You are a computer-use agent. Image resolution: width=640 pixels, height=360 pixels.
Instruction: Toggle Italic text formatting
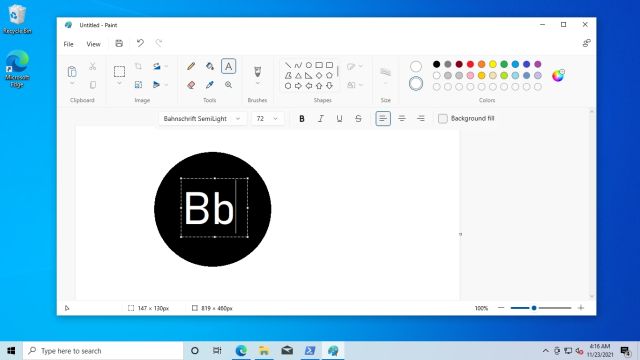coord(321,118)
